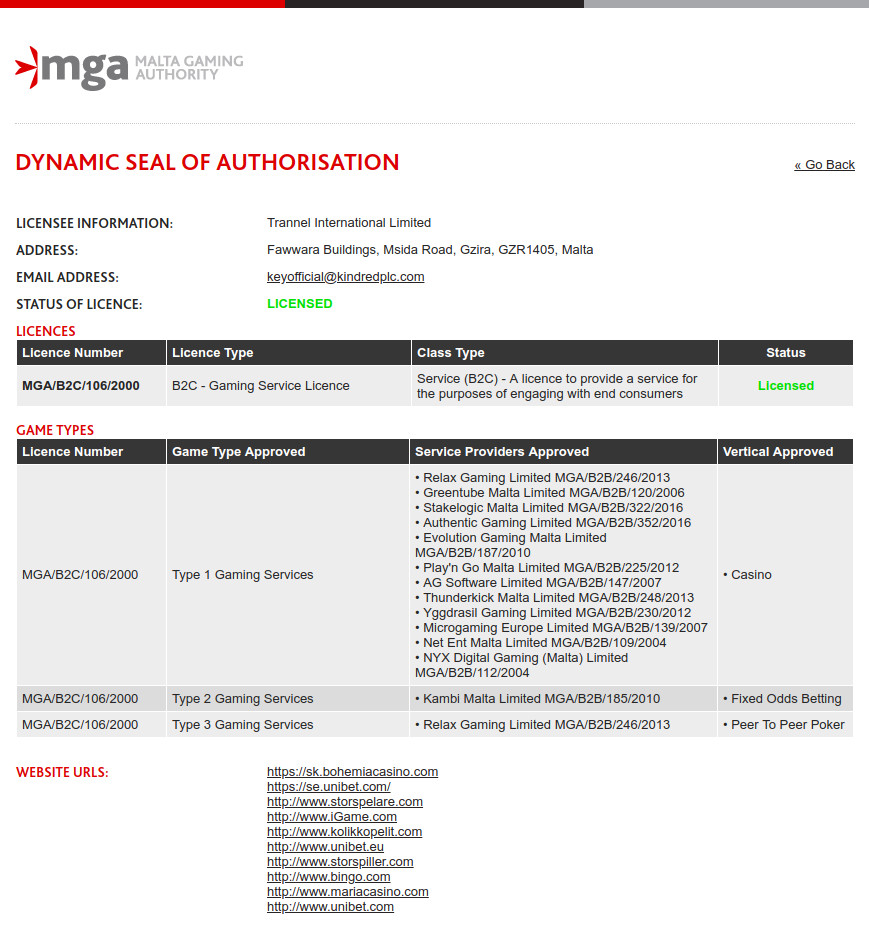The width and height of the screenshot is (869, 929).
Task: Open the www.bingo.com link
Action: click(x=329, y=877)
